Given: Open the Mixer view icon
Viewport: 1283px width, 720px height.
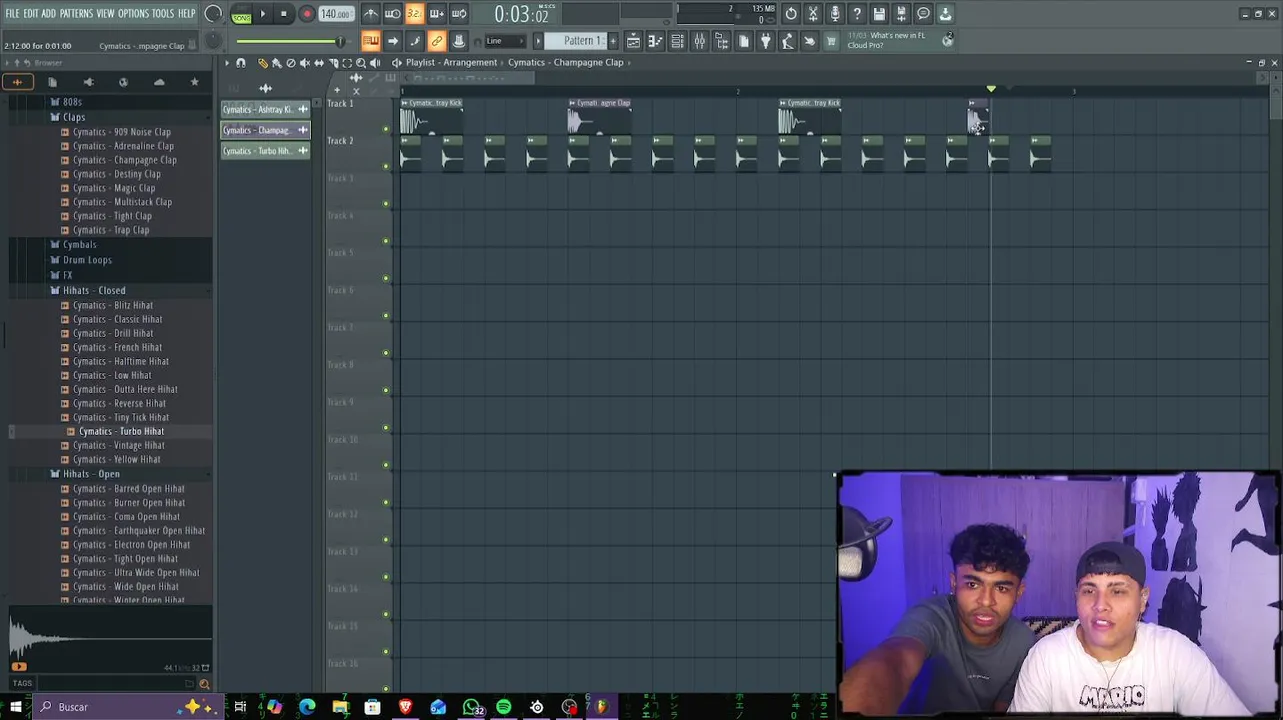Looking at the screenshot, I should point(699,41).
